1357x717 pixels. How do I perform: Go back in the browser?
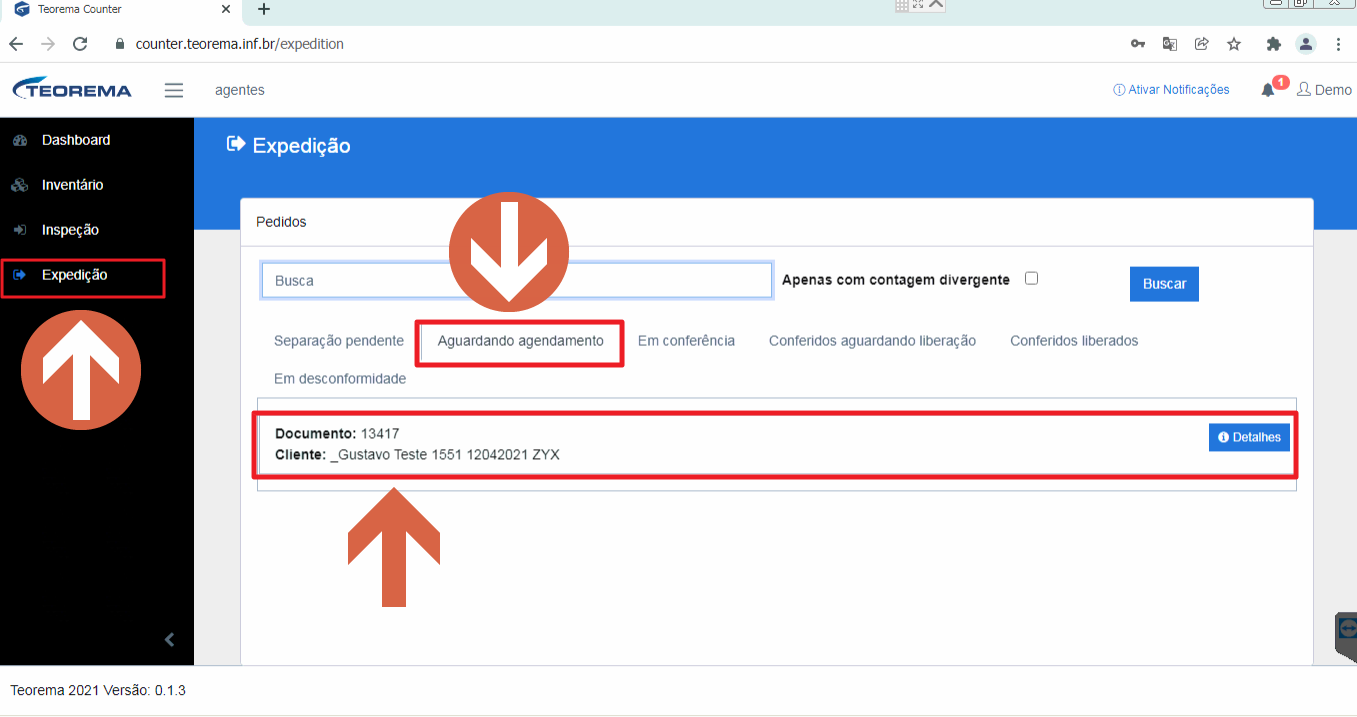point(16,44)
